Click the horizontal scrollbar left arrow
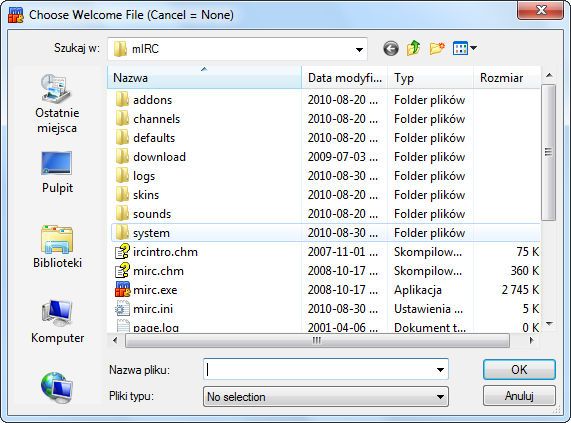 click(x=115, y=341)
